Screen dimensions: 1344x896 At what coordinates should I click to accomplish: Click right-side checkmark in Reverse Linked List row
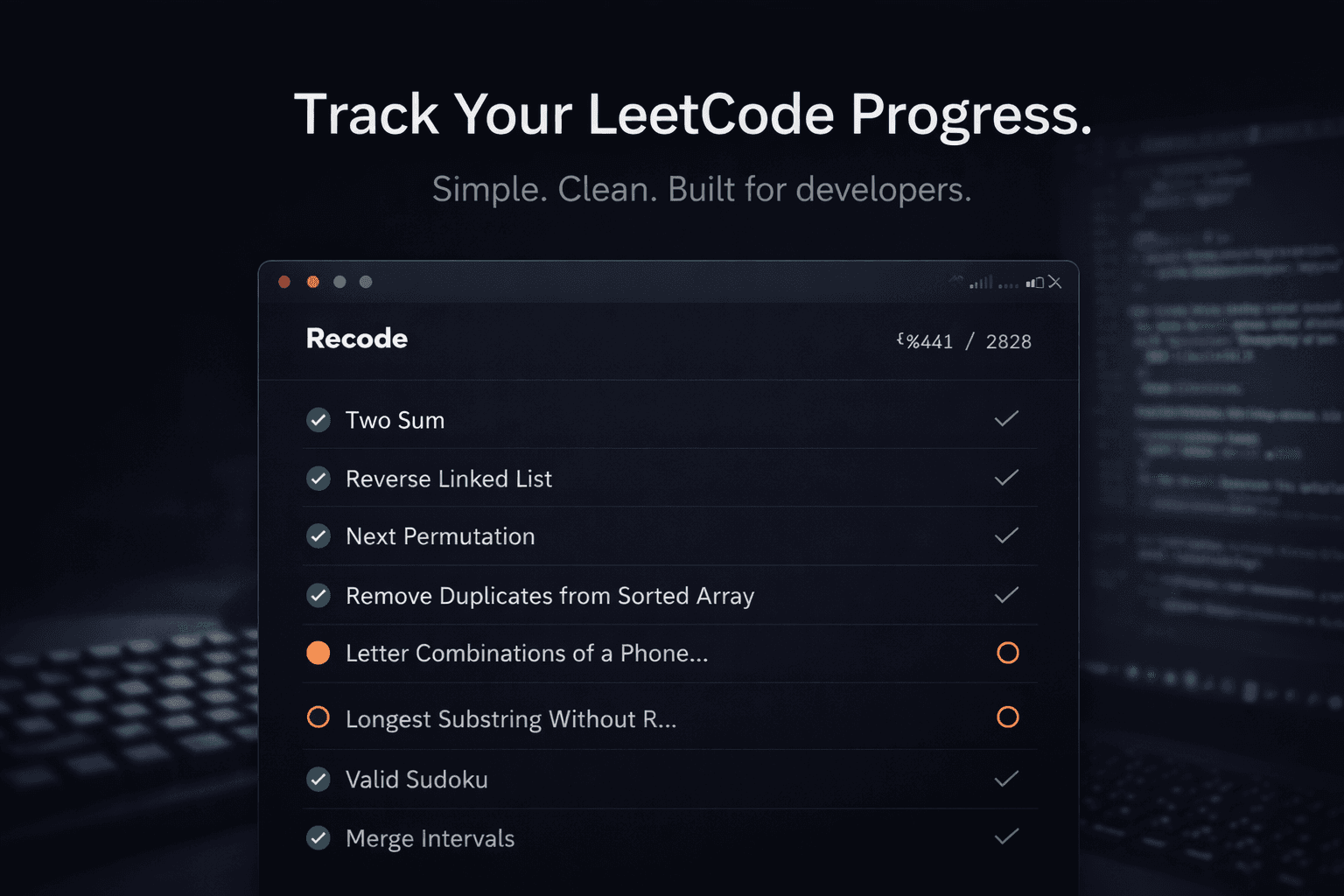pyautogui.click(x=1006, y=478)
